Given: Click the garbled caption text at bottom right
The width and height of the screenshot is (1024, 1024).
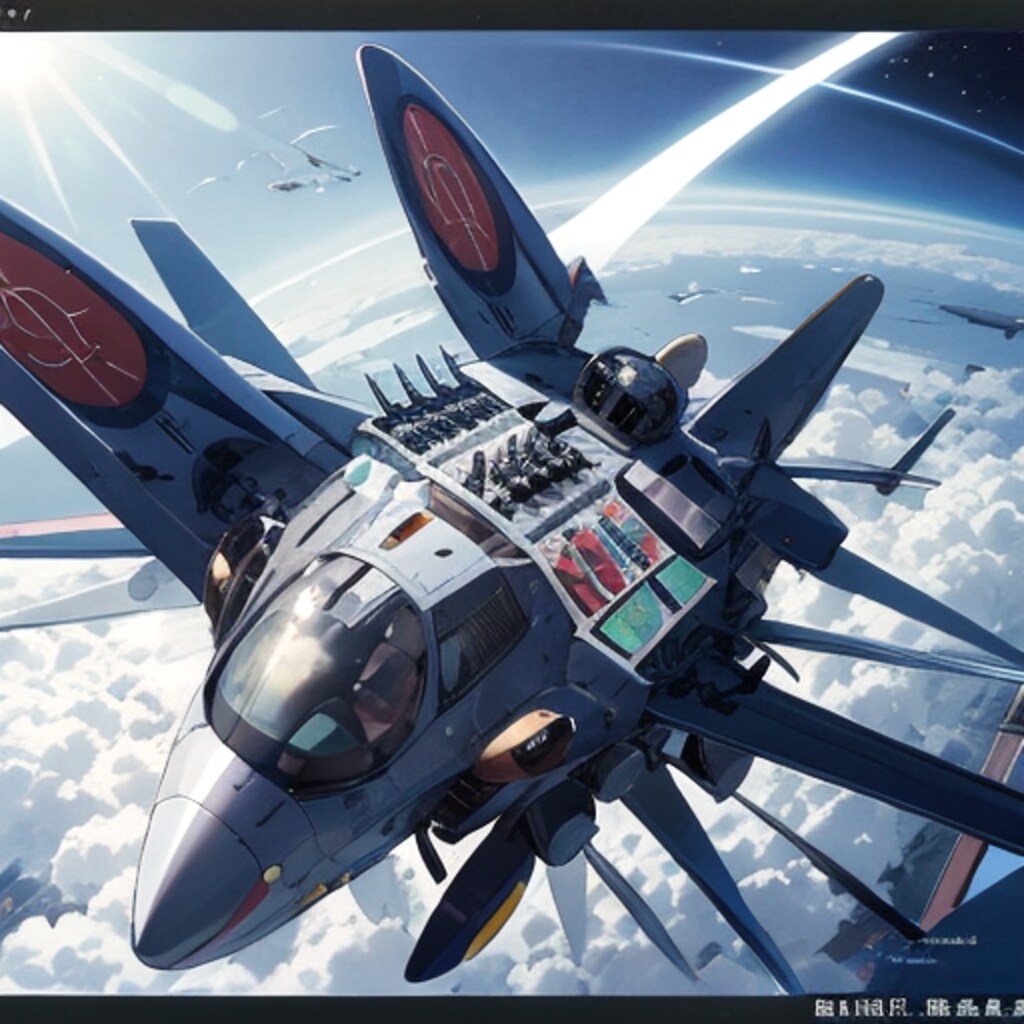Looking at the screenshot, I should coord(917,1009).
